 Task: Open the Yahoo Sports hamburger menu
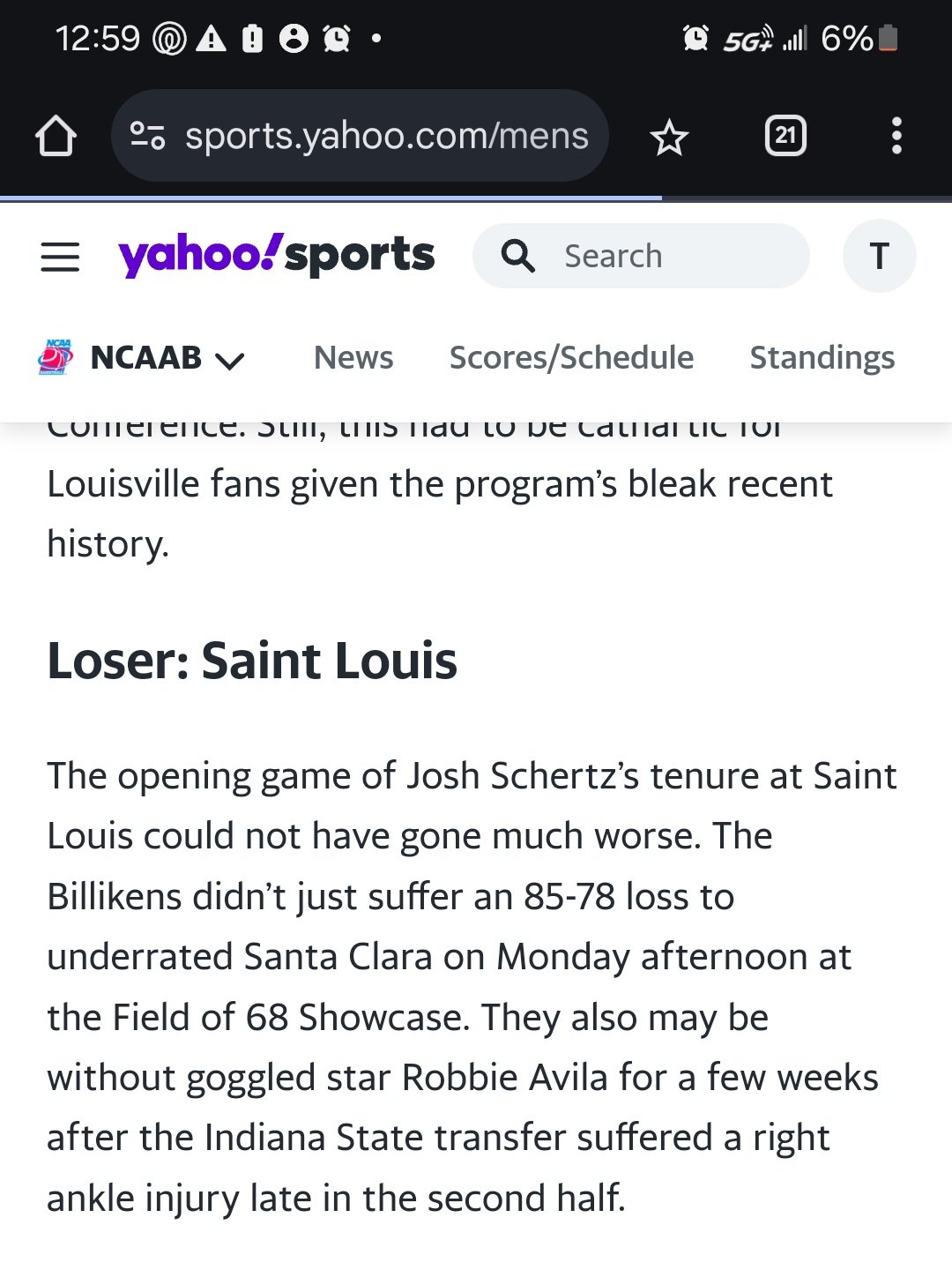tap(60, 257)
